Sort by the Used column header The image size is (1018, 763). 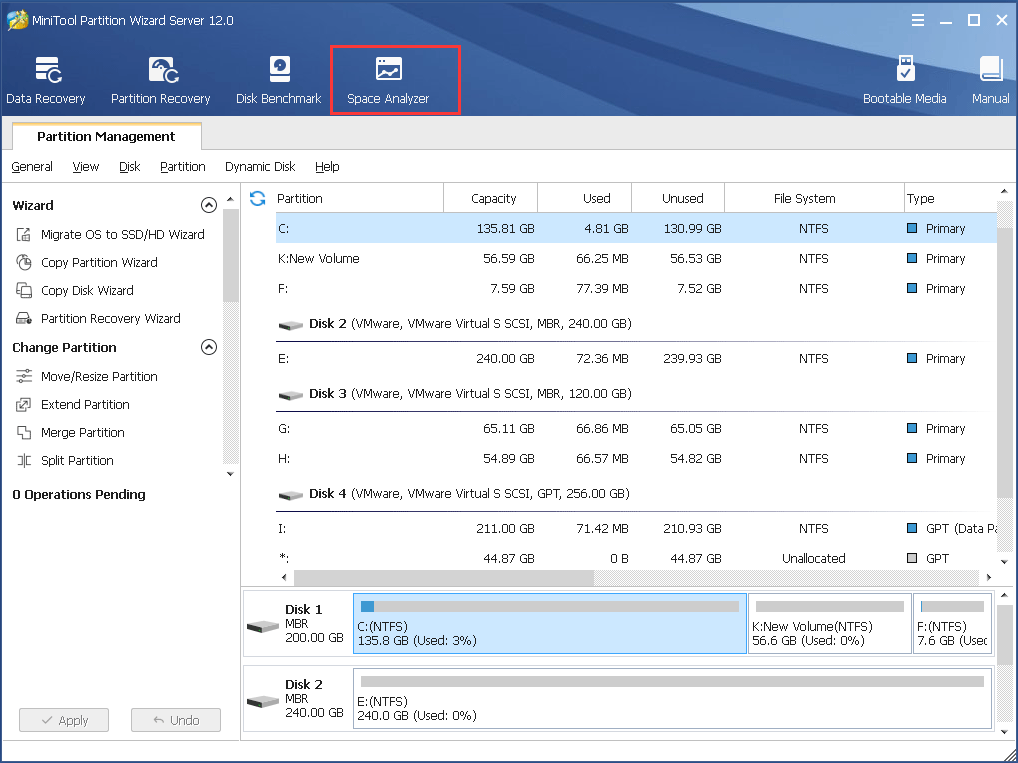coord(584,199)
